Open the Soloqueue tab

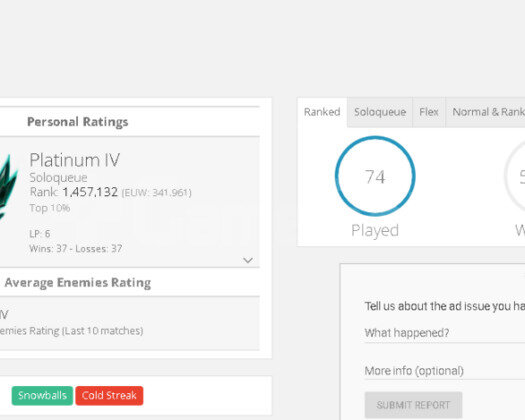coord(380,112)
